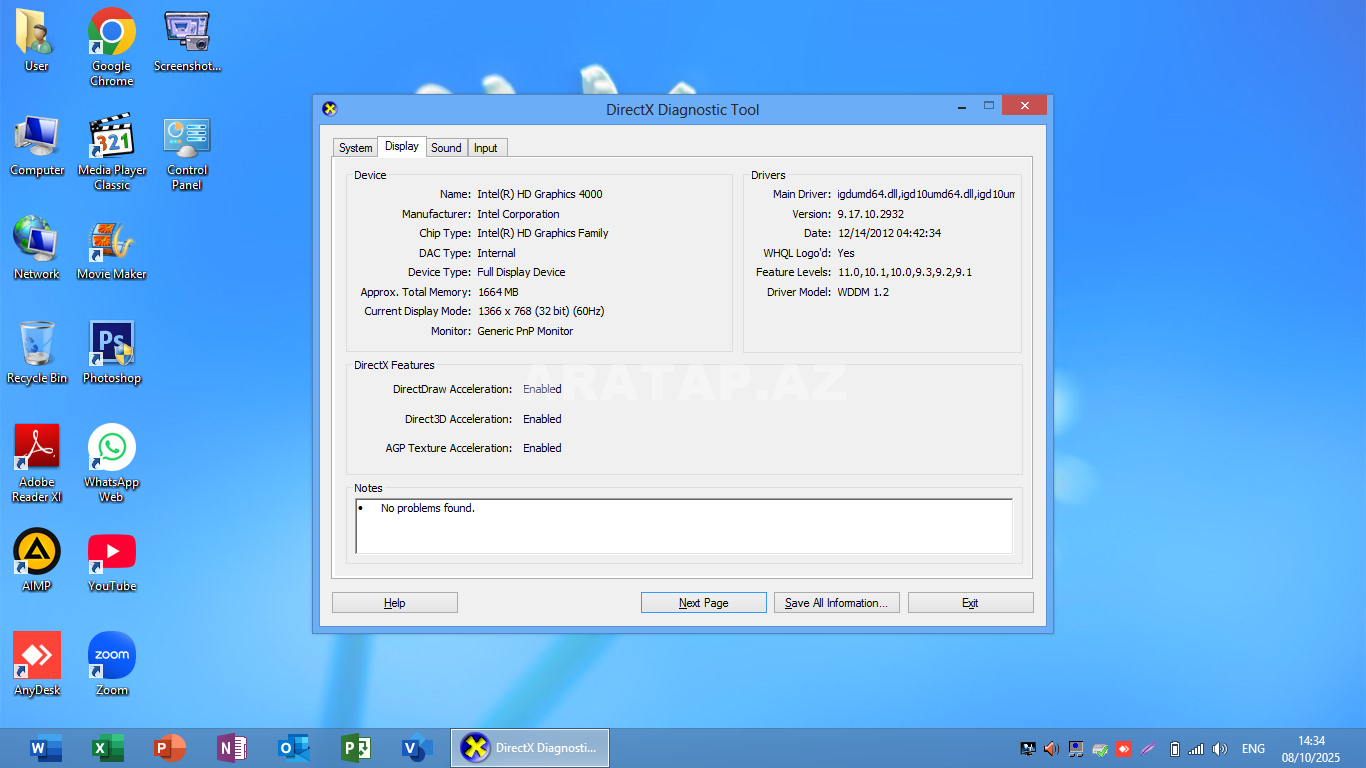Switch to the Sound tab
1366x768 pixels.
[x=446, y=148]
